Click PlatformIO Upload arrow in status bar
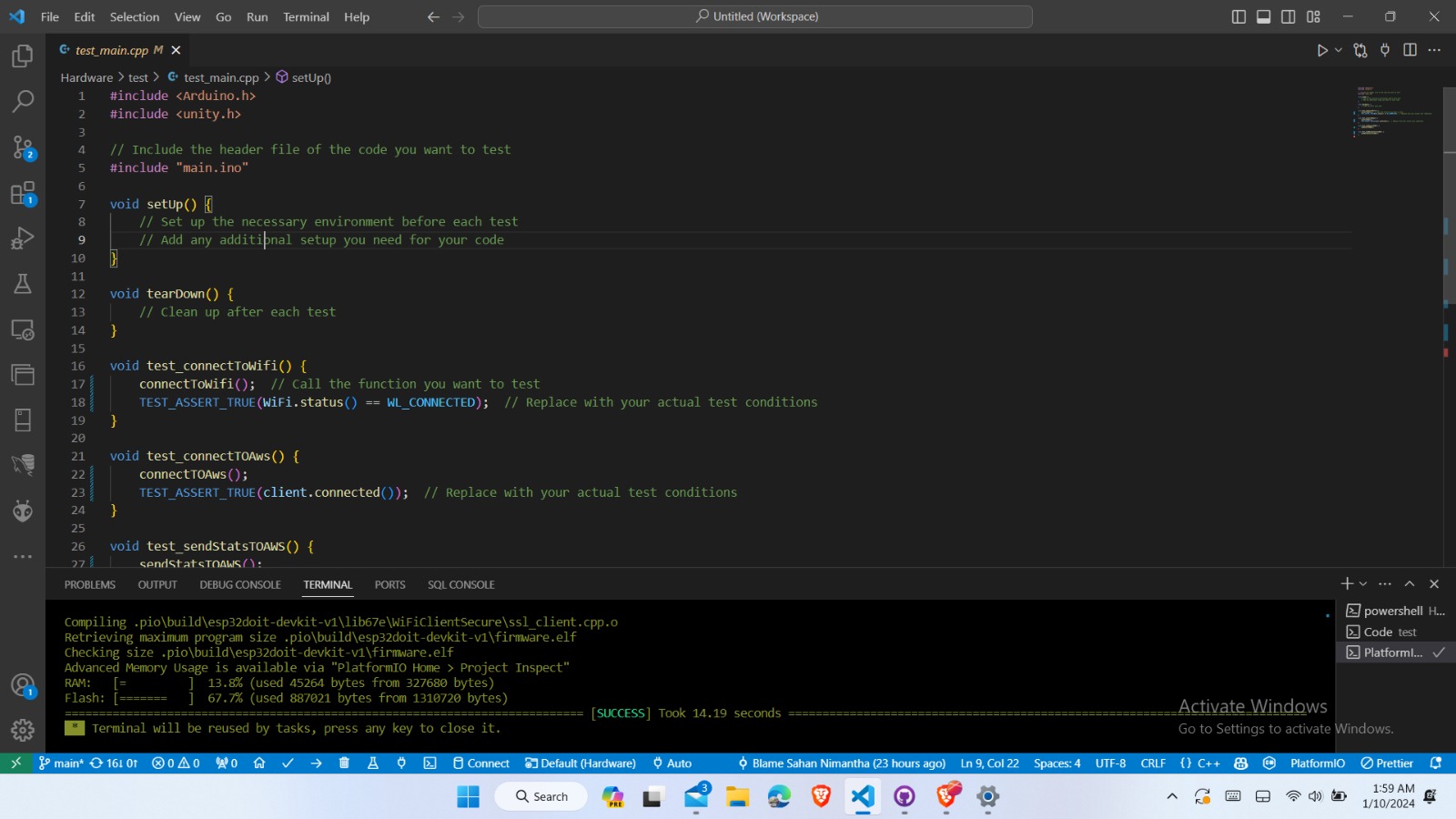Viewport: 1456px width, 819px height. point(316,763)
